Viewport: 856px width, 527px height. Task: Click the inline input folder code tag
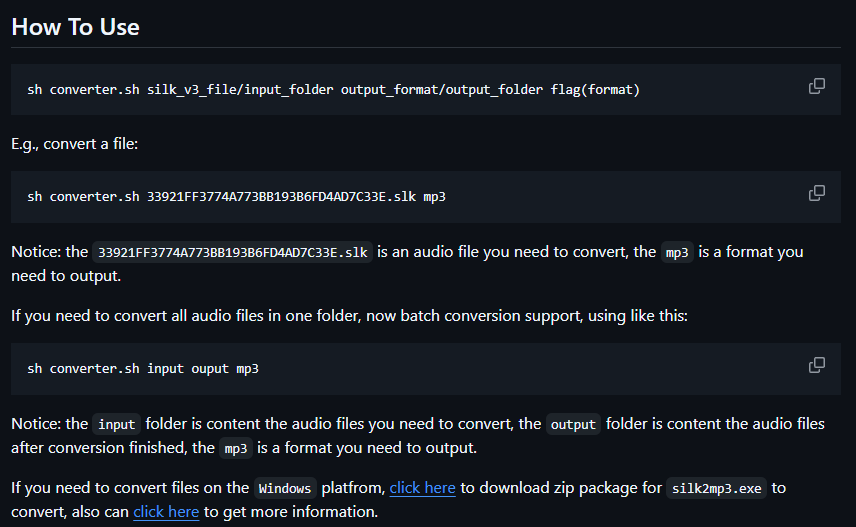[116, 424]
